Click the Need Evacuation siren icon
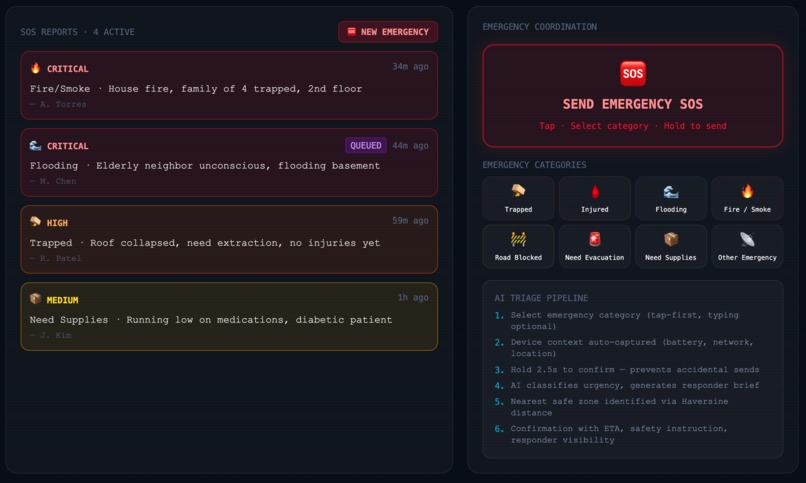The image size is (806, 483). 595,239
